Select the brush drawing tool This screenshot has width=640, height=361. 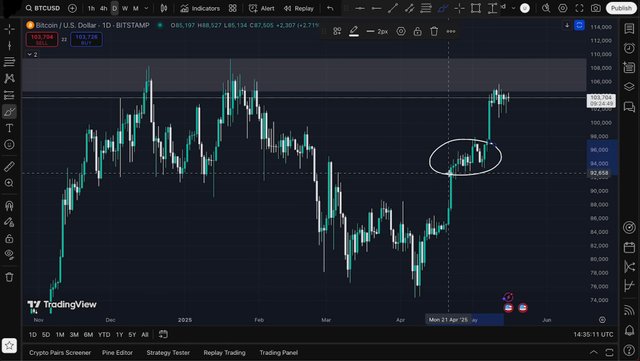tap(9, 111)
